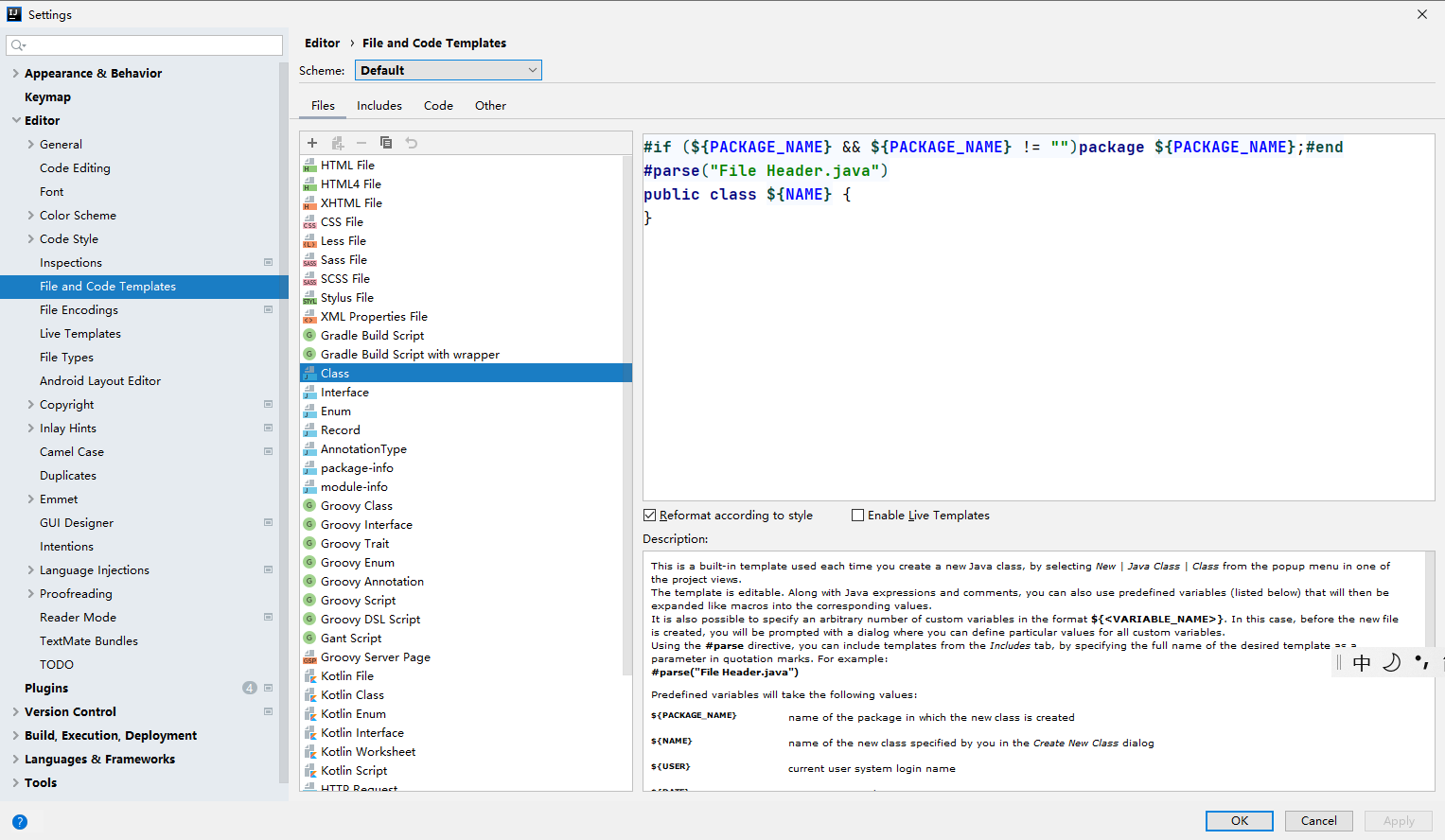
Task: Click the Create Template plus icon
Action: 312,143
